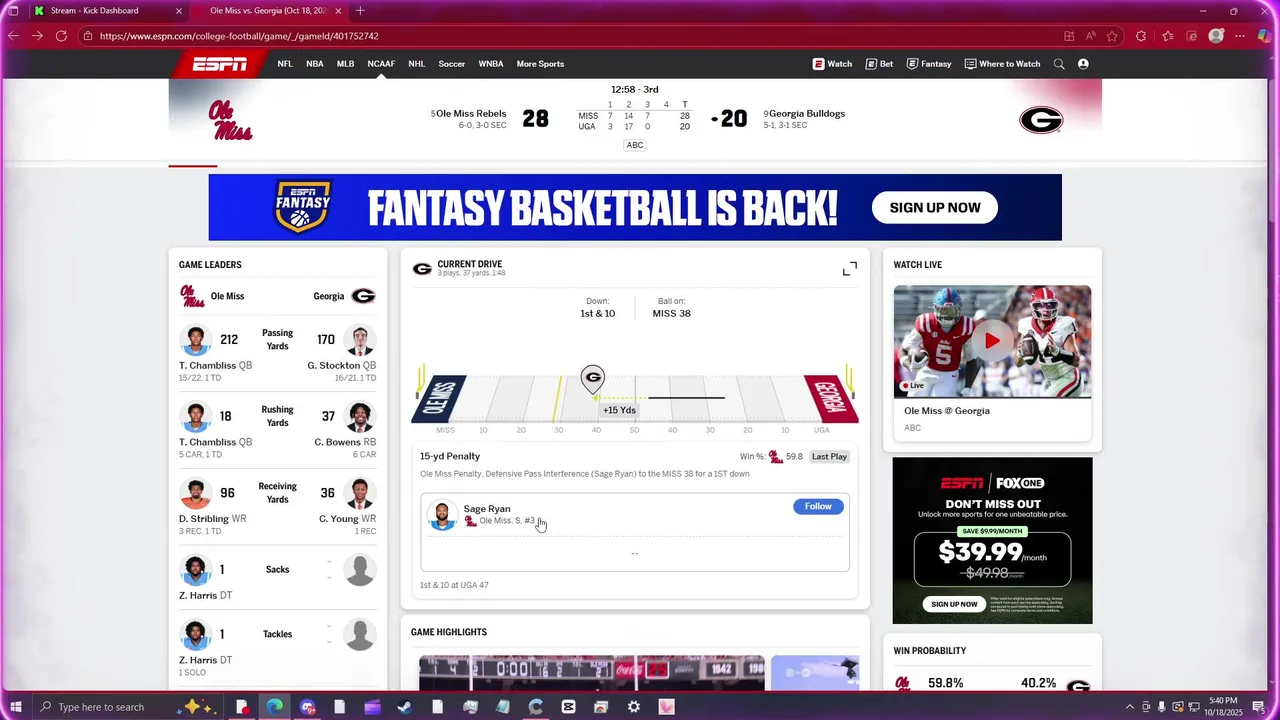Add page to favorites star icon
1280x720 pixels.
[x=1114, y=36]
